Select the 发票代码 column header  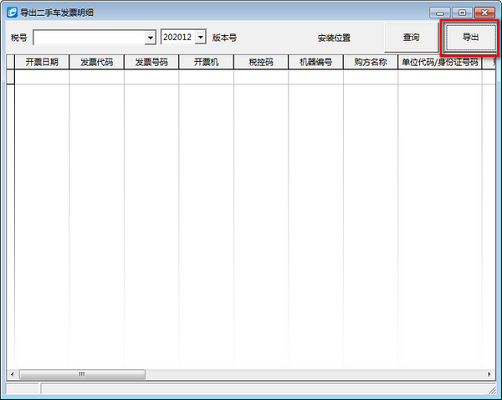click(x=97, y=62)
